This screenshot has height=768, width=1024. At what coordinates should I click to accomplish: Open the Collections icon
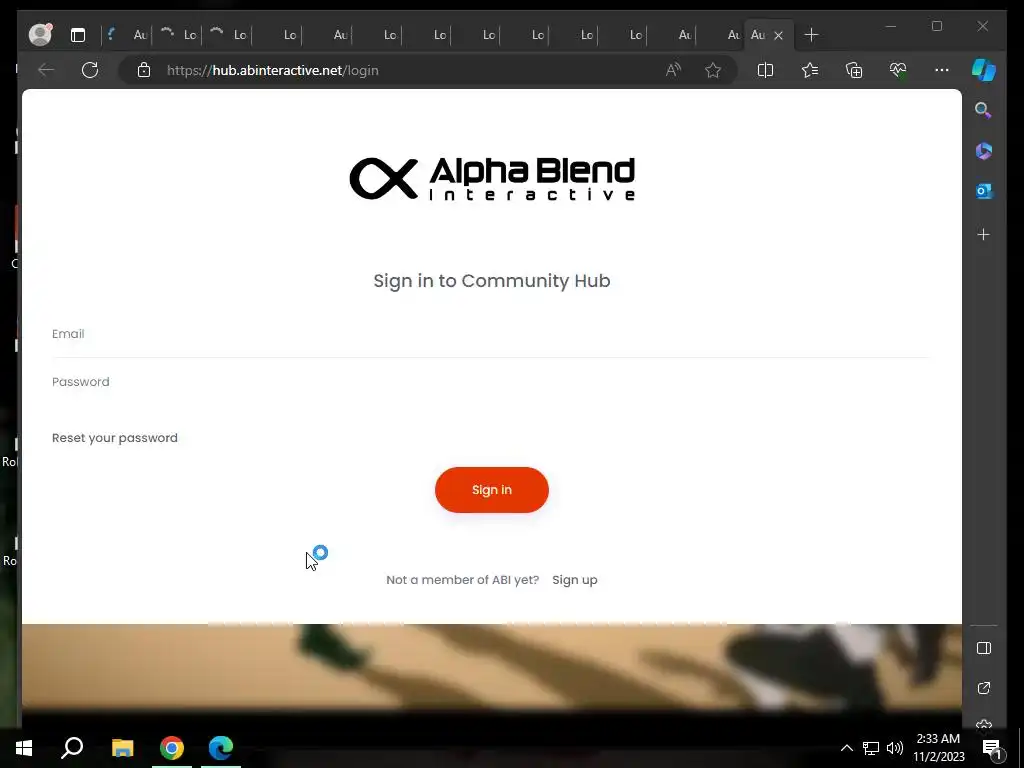854,70
